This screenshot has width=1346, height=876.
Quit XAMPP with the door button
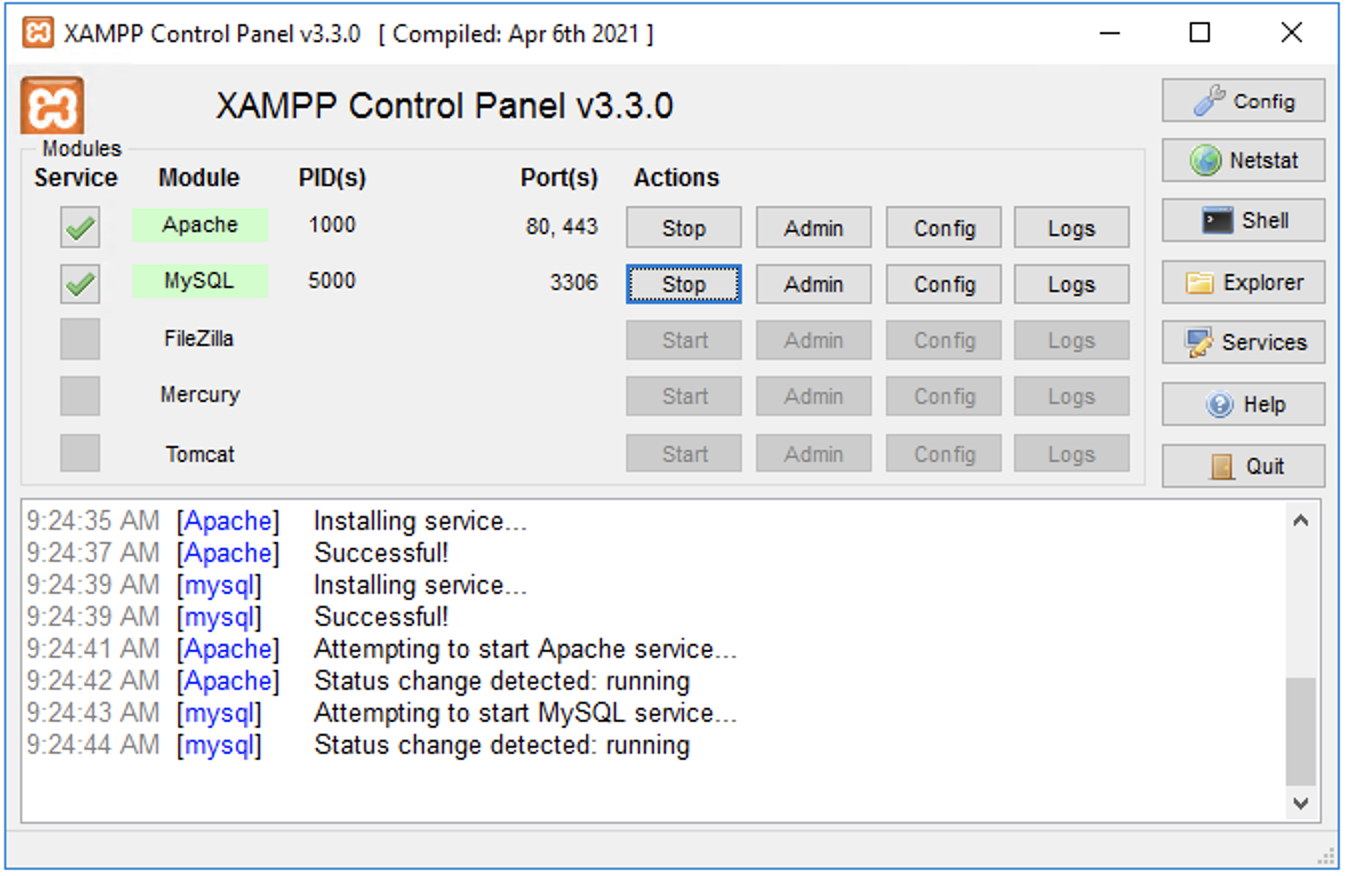pos(1243,466)
